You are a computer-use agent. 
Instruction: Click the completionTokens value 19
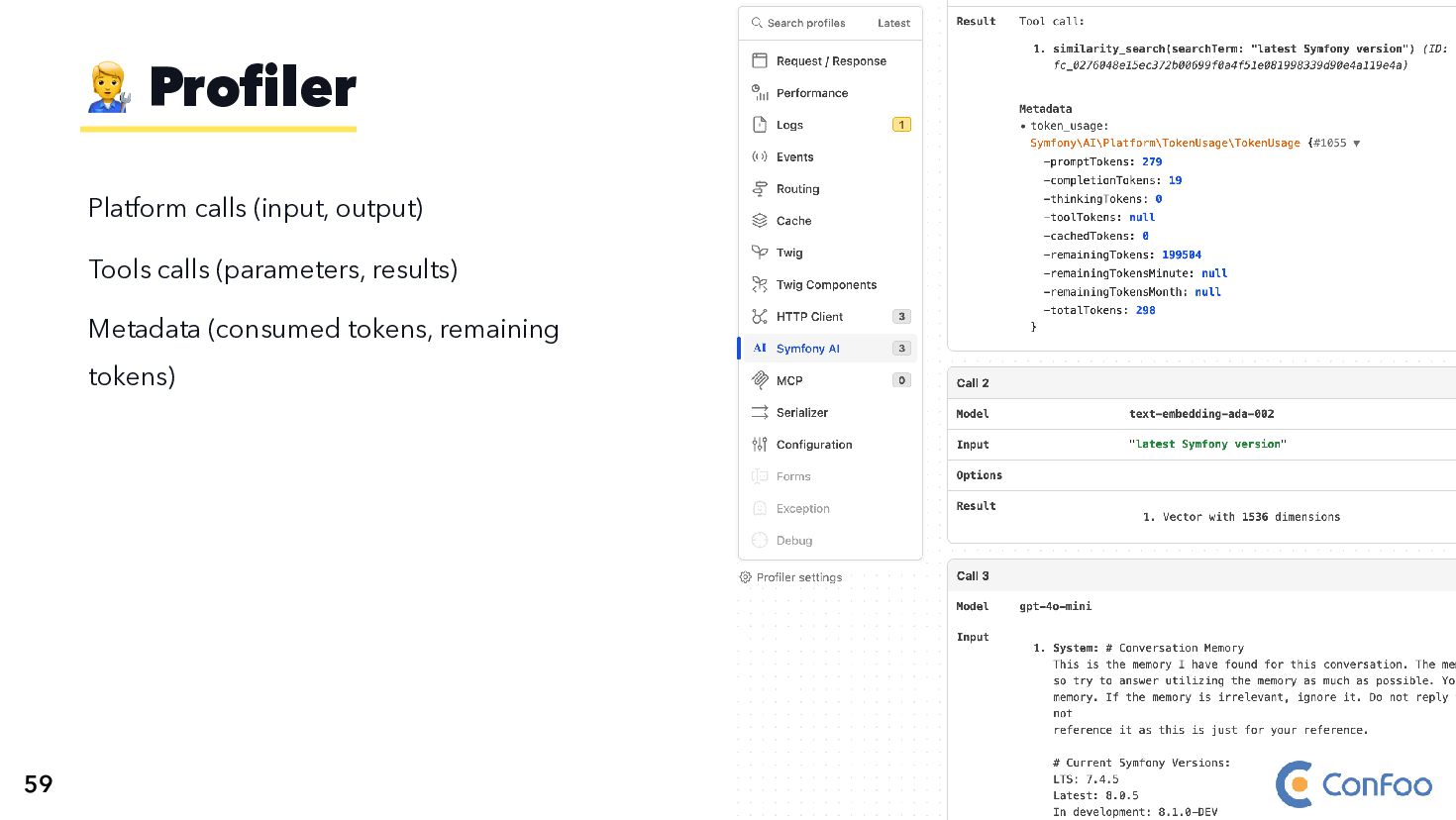(1175, 180)
